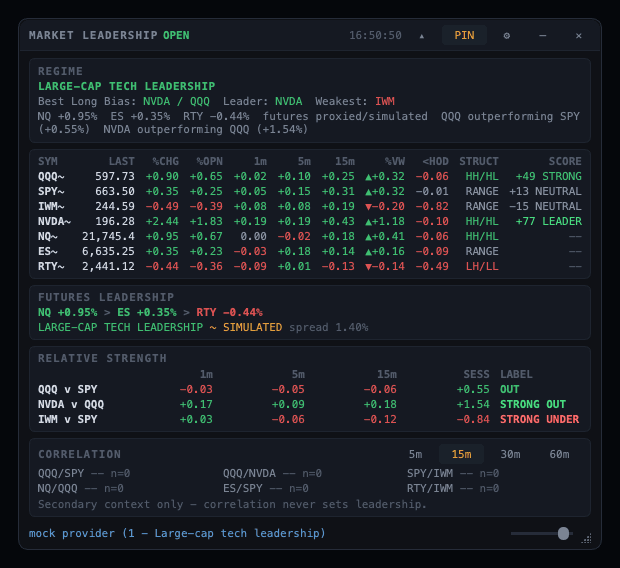Screen dimensions: 620x568
Task: Click the NVDA v QQQ row label
Action: tap(71, 404)
